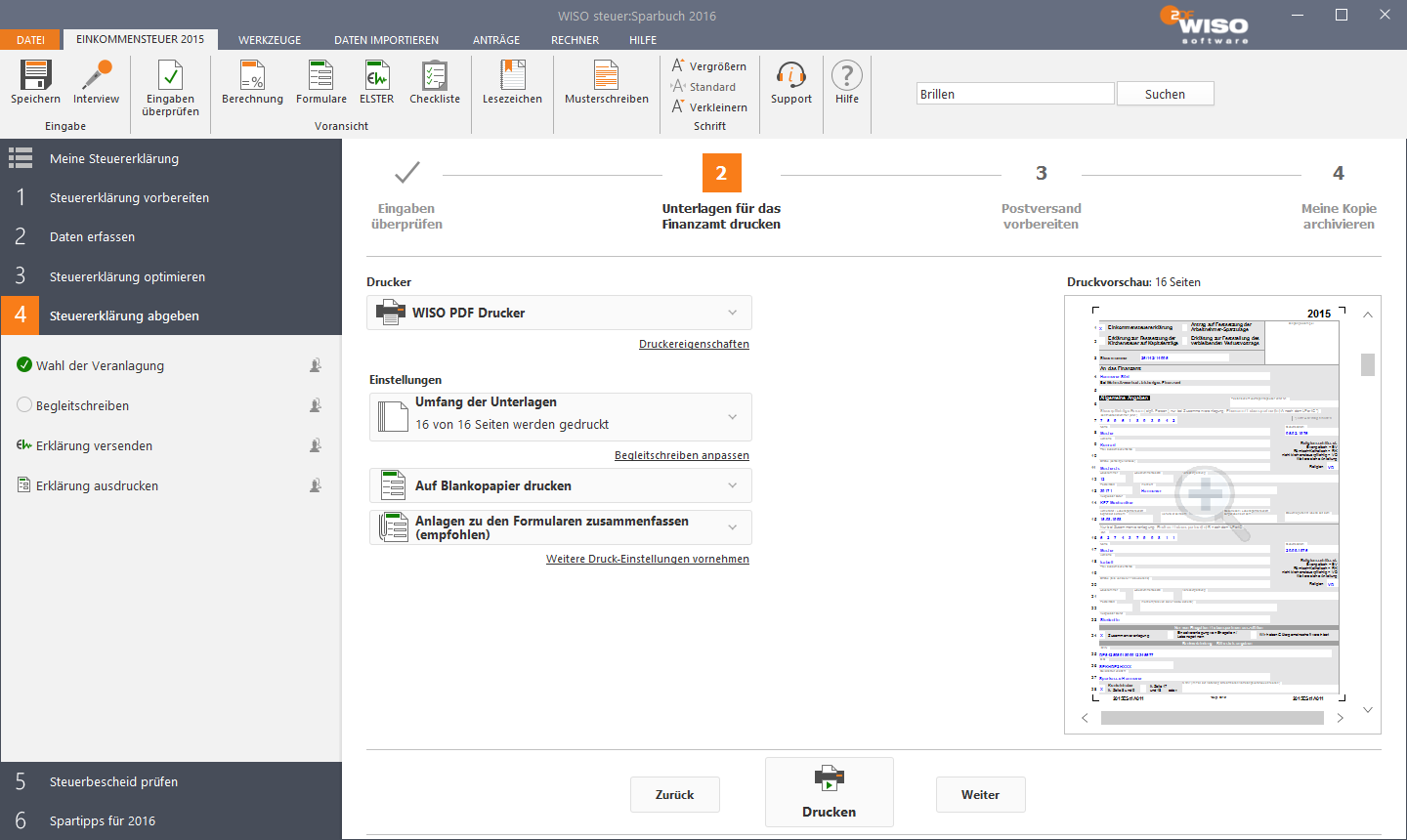Click user icon beside Erklärung ausdrucken
Screen dimensions: 1407x840
[x=316, y=485]
